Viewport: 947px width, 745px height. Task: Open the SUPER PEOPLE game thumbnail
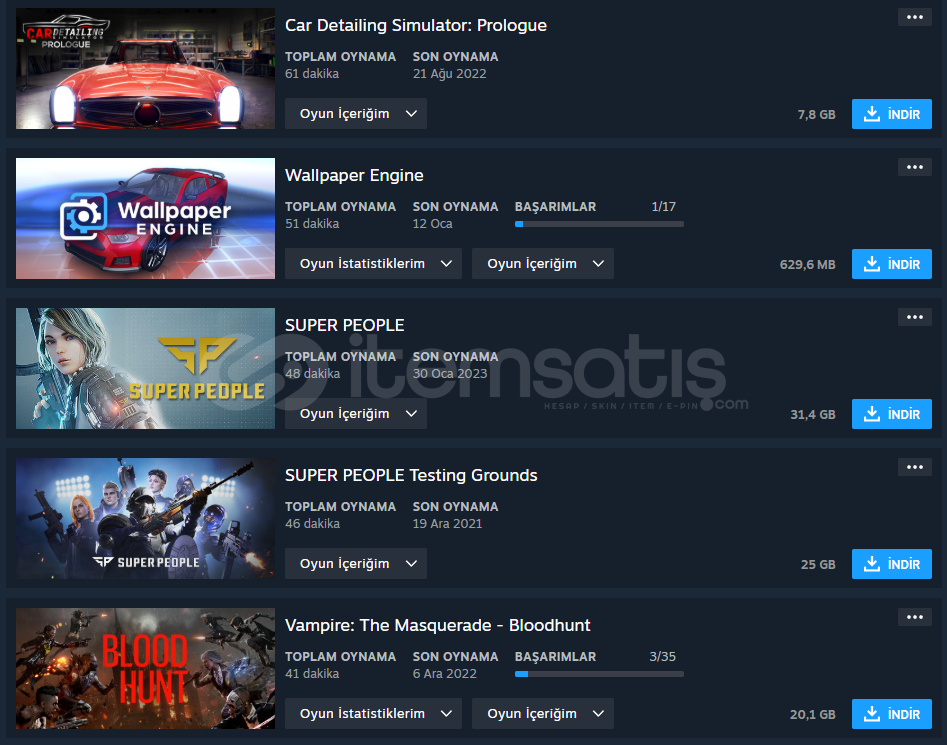[146, 368]
